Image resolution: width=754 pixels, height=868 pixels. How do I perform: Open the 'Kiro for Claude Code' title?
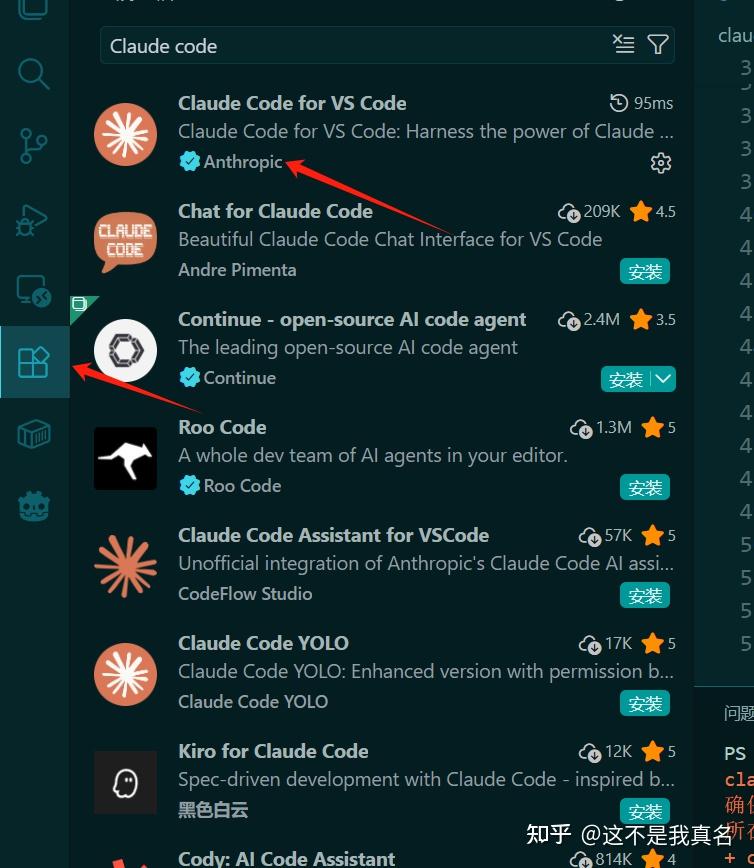[273, 751]
